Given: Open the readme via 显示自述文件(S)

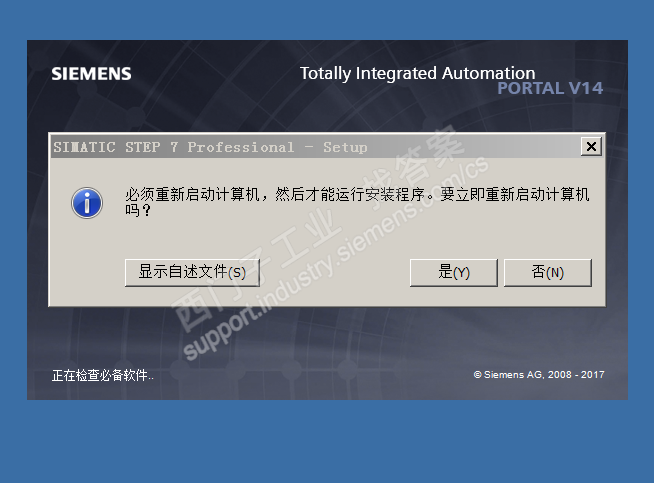Looking at the screenshot, I should click(192, 272).
